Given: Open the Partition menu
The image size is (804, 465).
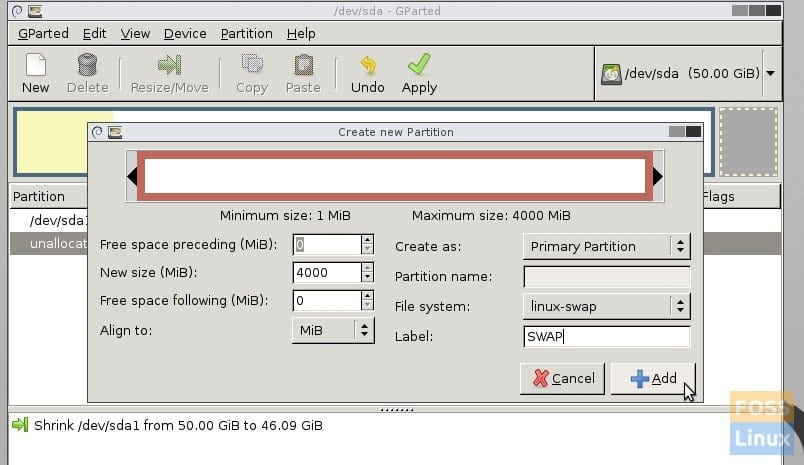Looking at the screenshot, I should 246,33.
